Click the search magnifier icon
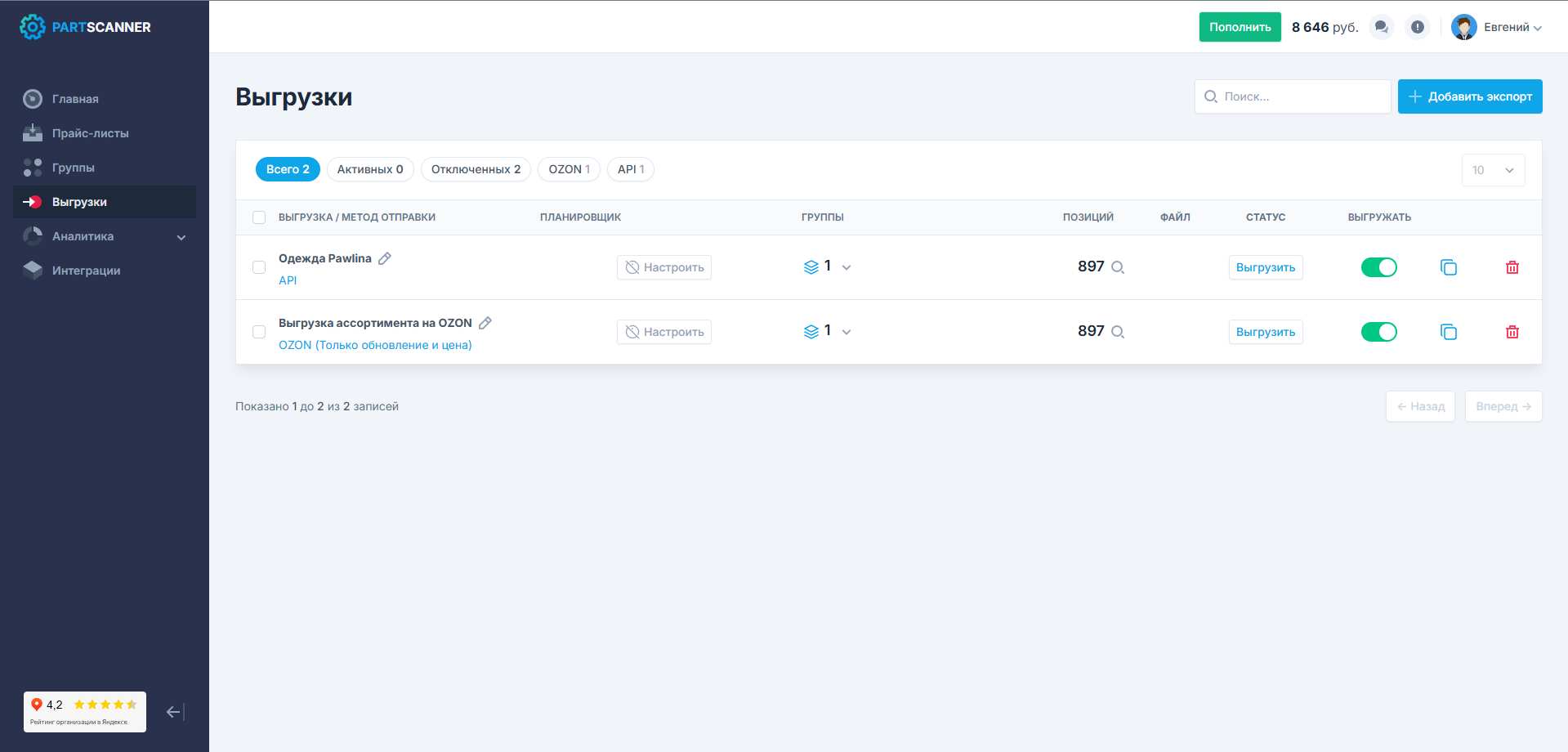The image size is (1568, 752). 1211,96
